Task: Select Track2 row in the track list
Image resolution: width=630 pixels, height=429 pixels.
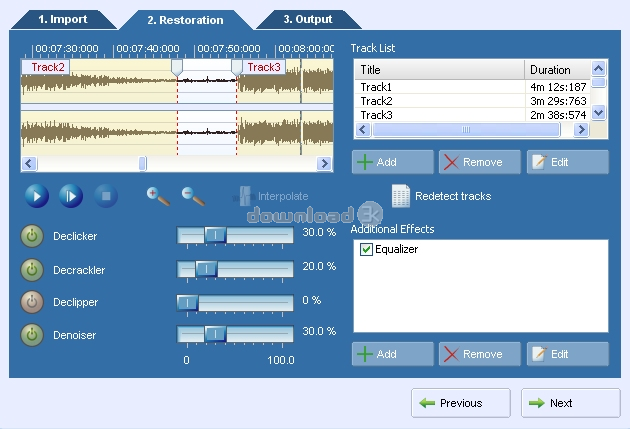Action: (472, 101)
